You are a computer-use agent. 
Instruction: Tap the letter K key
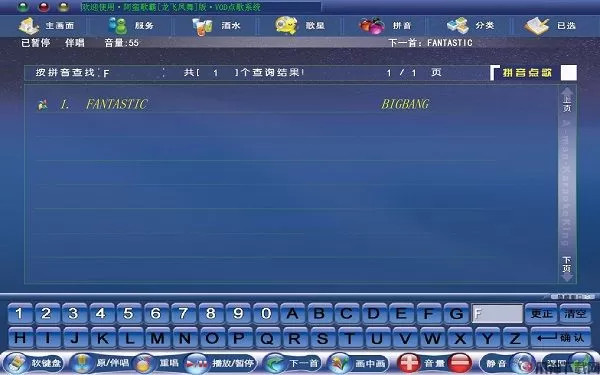pos(103,338)
